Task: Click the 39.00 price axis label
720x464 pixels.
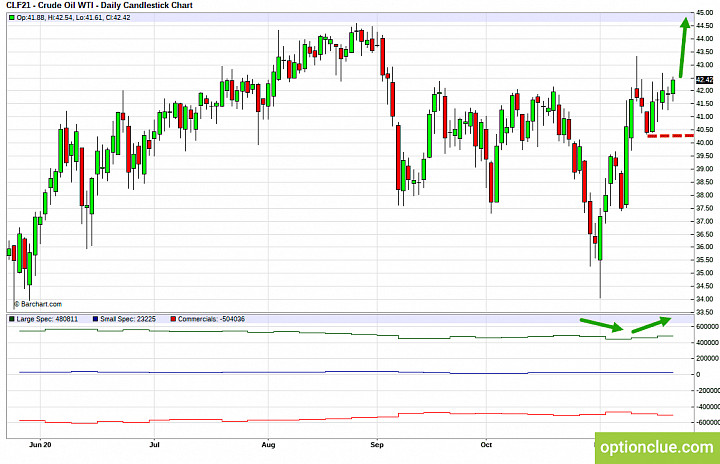Action: pyautogui.click(x=704, y=169)
